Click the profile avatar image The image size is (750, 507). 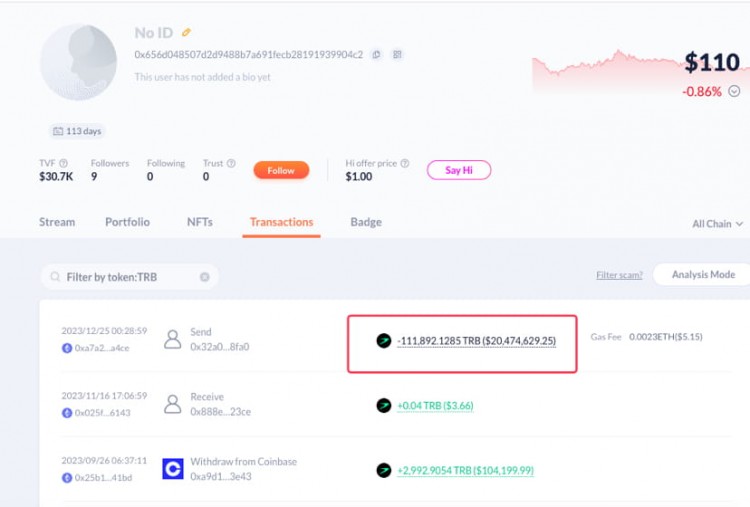78,62
